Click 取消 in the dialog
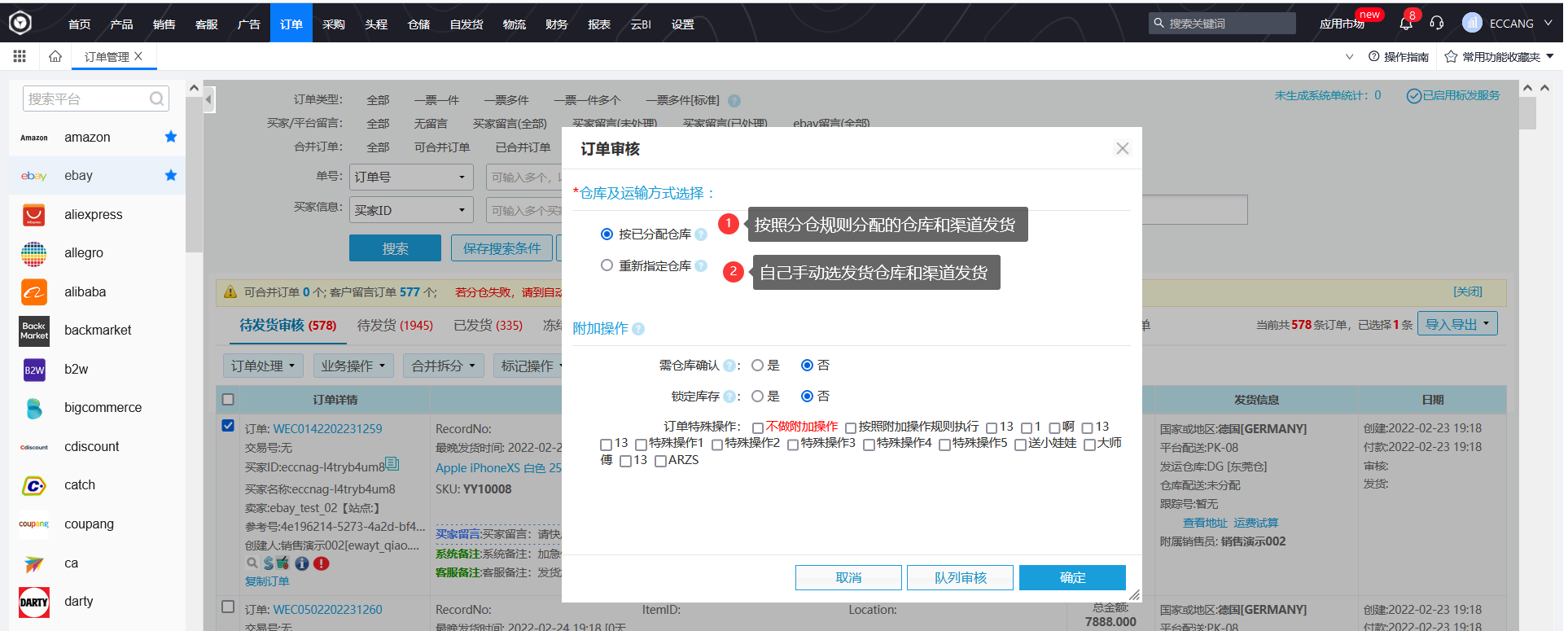1568x631 pixels. coord(848,577)
